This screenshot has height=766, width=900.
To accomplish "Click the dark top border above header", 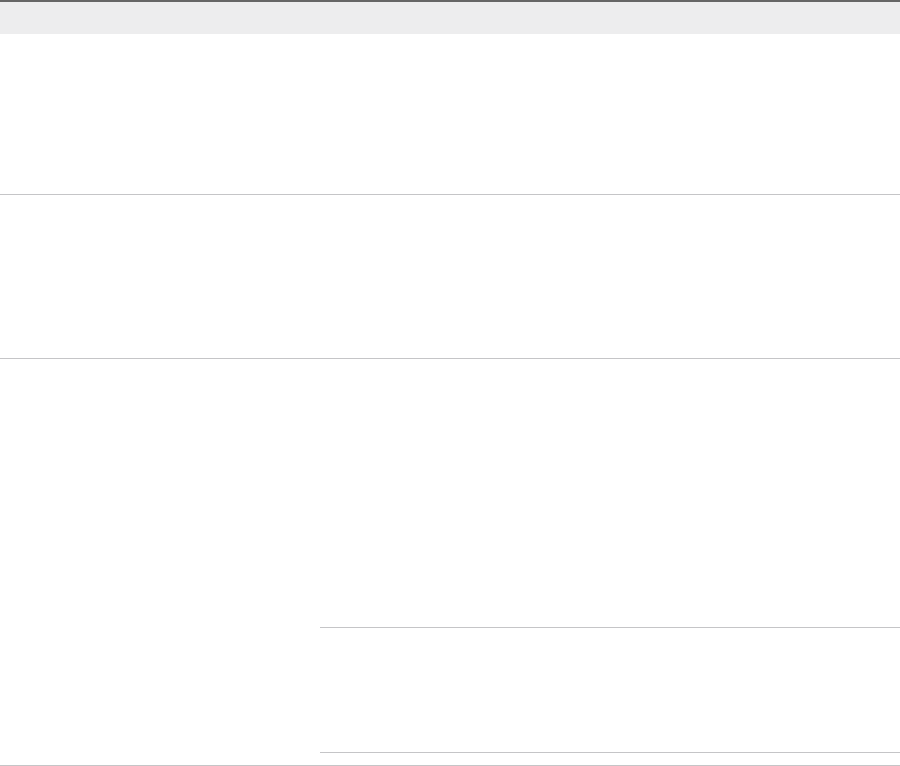I will click(x=450, y=1).
